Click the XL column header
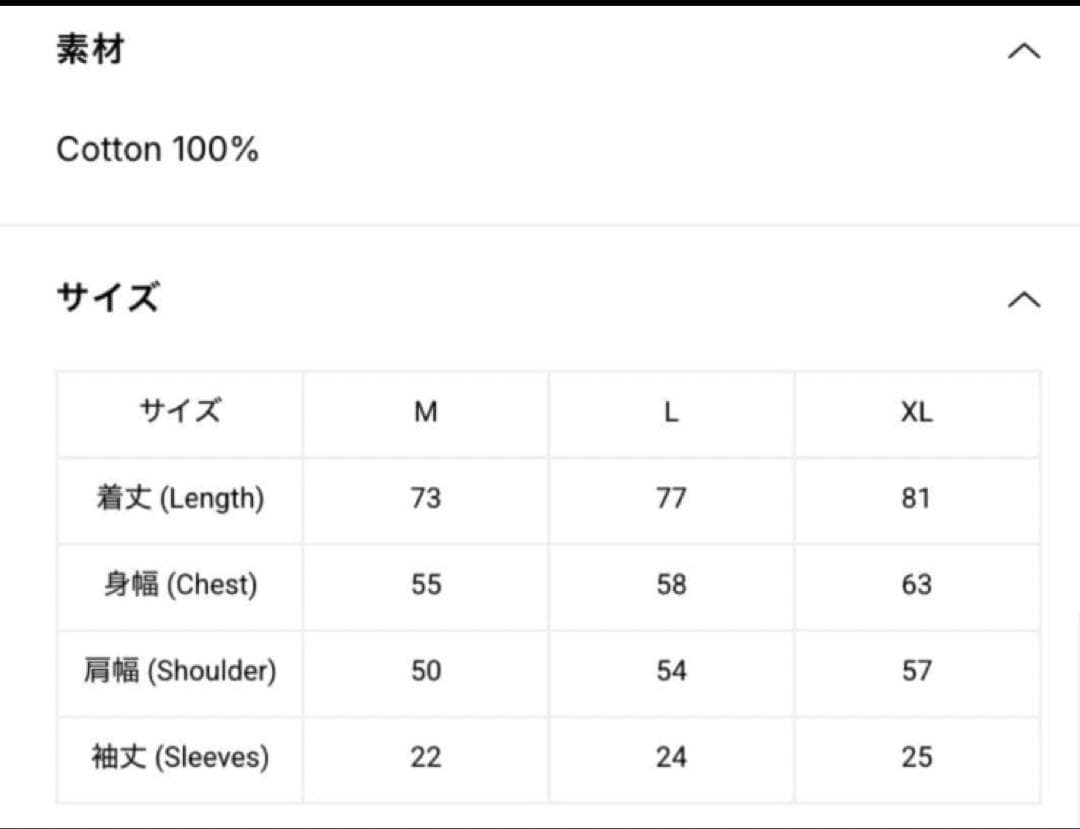Viewport: 1080px width, 829px height. [x=916, y=412]
